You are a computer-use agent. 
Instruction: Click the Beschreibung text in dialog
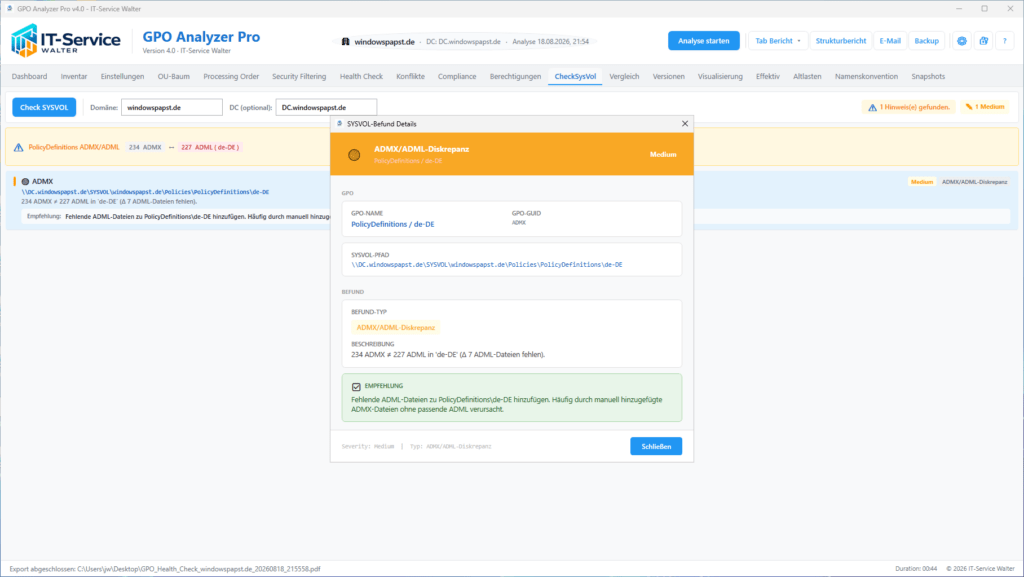pyautogui.click(x=448, y=355)
